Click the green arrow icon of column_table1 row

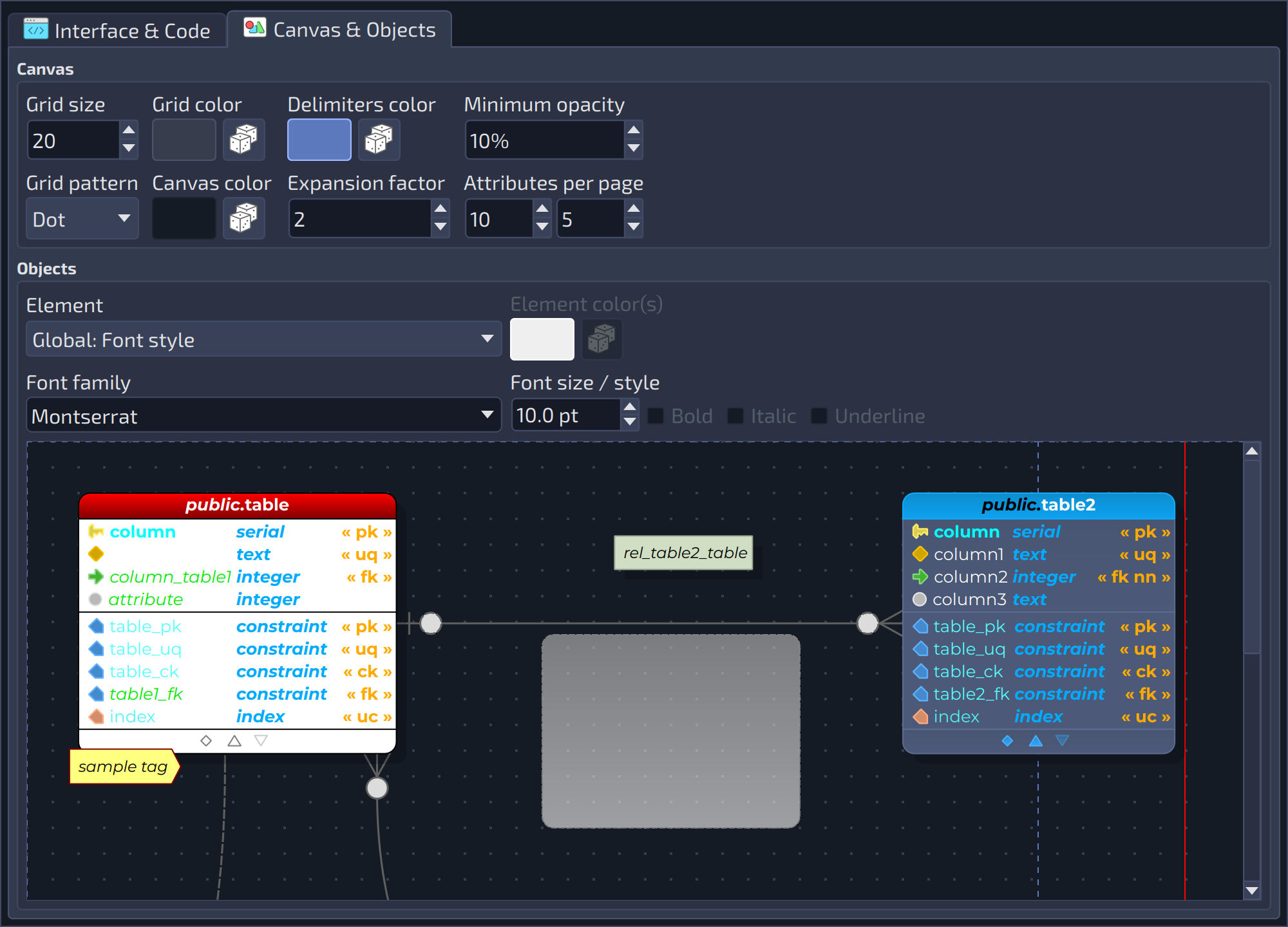pos(96,577)
